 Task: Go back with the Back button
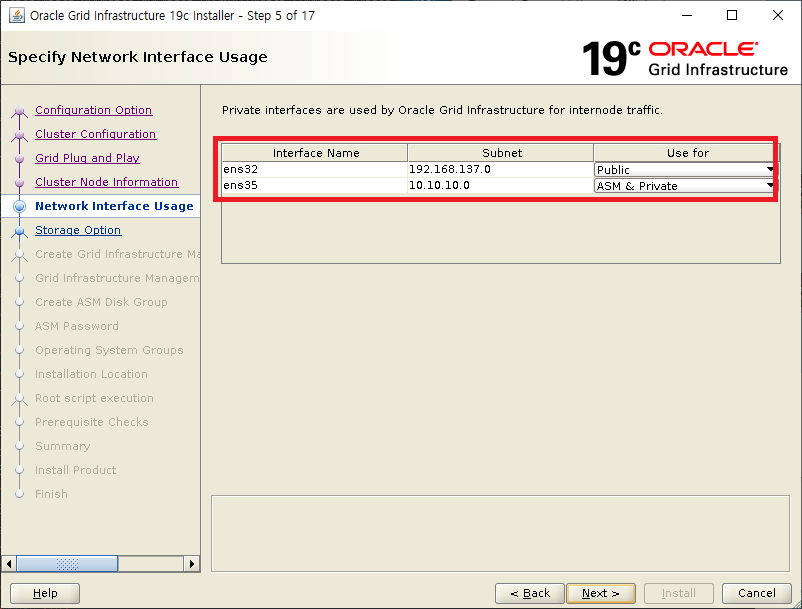pos(530,593)
